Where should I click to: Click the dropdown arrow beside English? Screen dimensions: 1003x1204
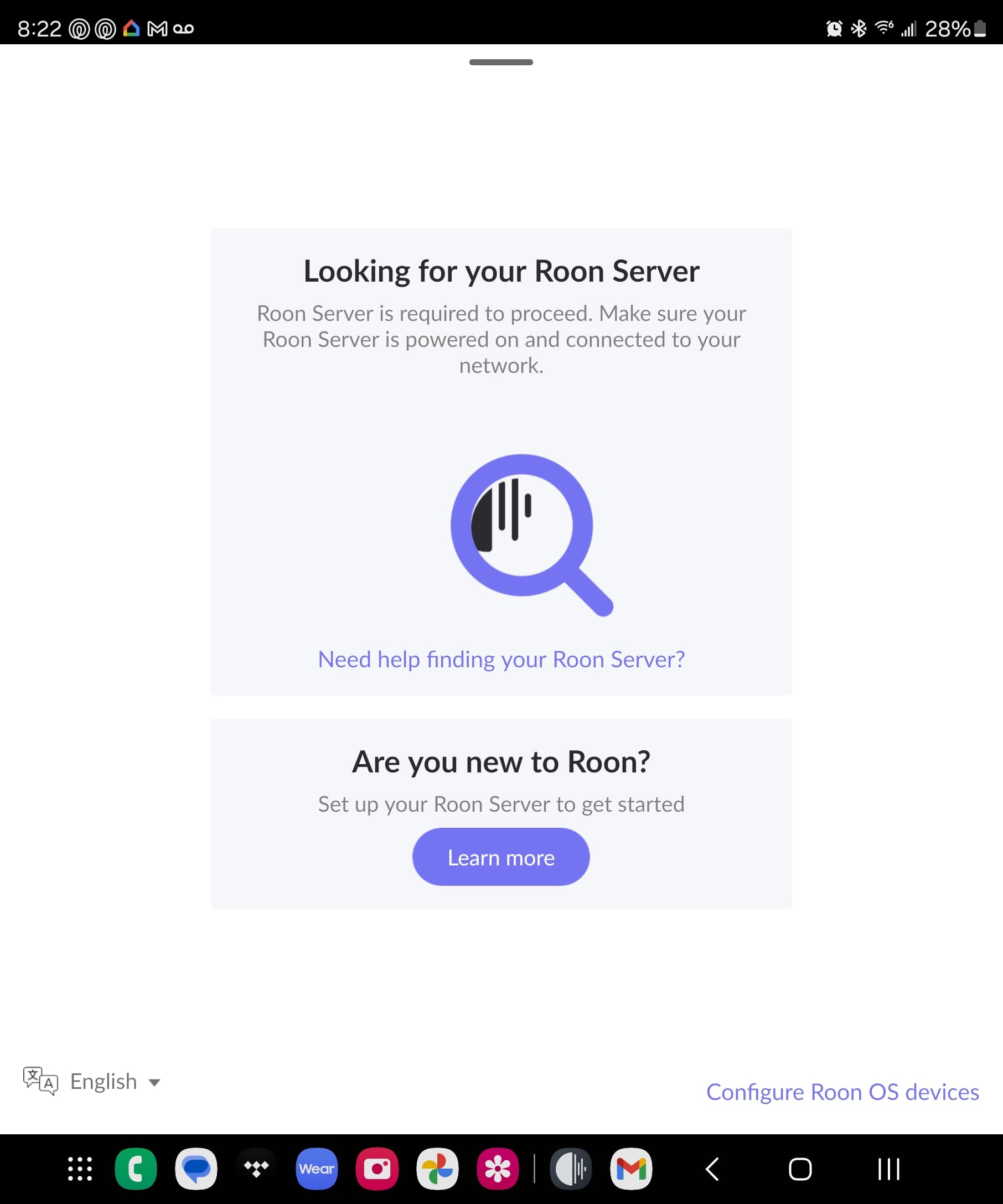154,1082
